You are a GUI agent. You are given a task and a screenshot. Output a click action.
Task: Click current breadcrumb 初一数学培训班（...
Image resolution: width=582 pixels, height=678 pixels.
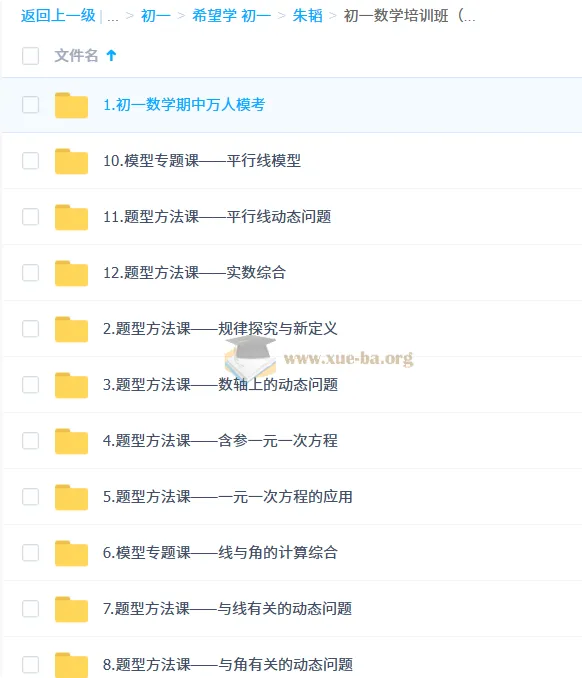[x=409, y=16]
